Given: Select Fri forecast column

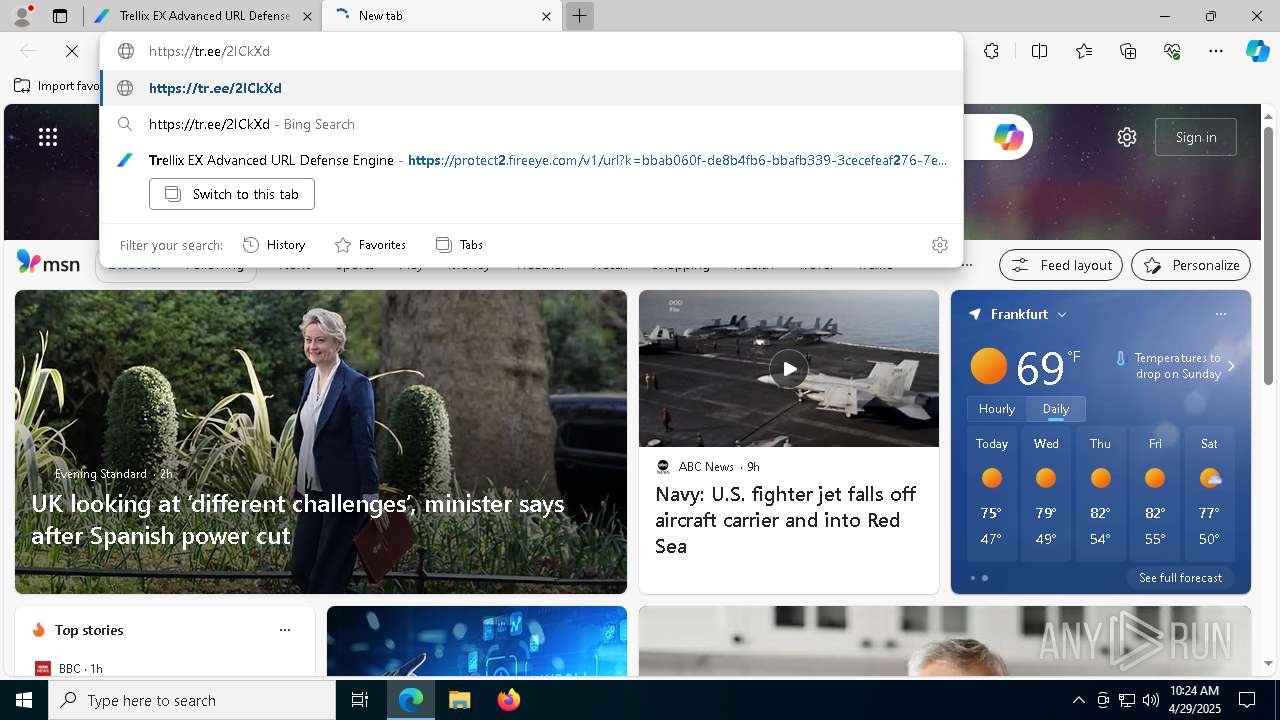Looking at the screenshot, I should (x=1155, y=495).
